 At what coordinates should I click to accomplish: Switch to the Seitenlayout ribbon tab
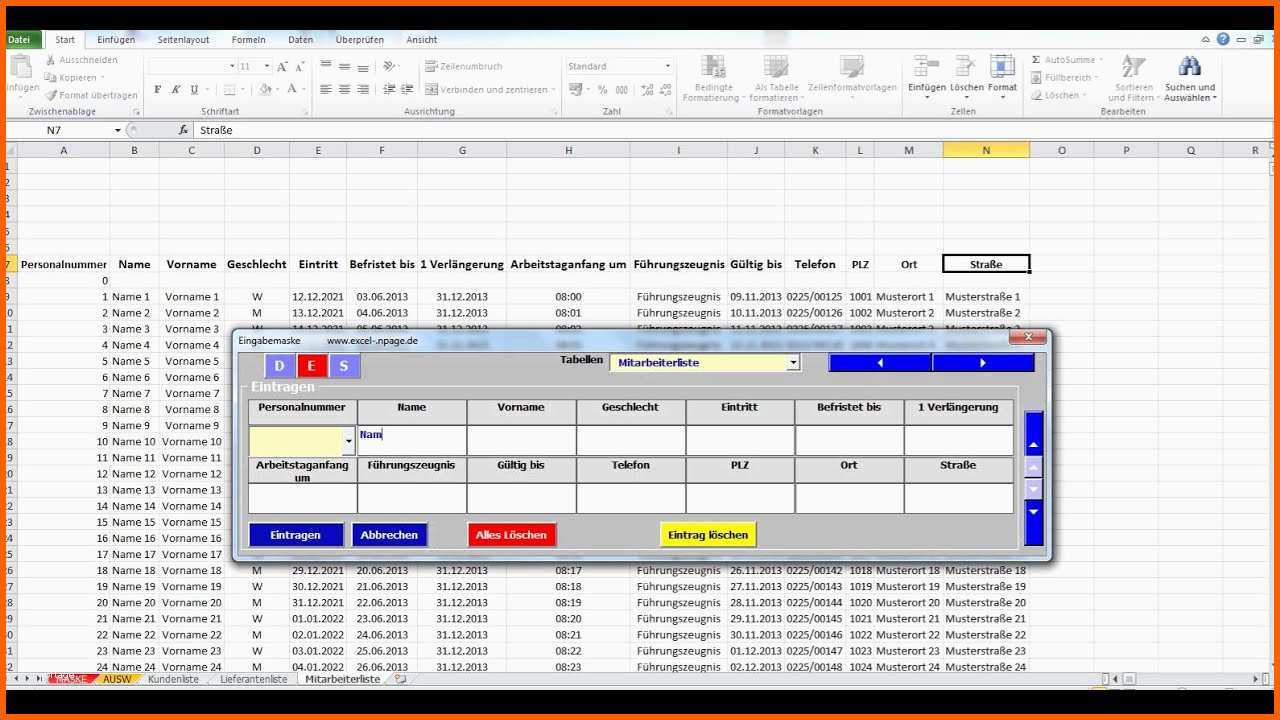tap(183, 40)
